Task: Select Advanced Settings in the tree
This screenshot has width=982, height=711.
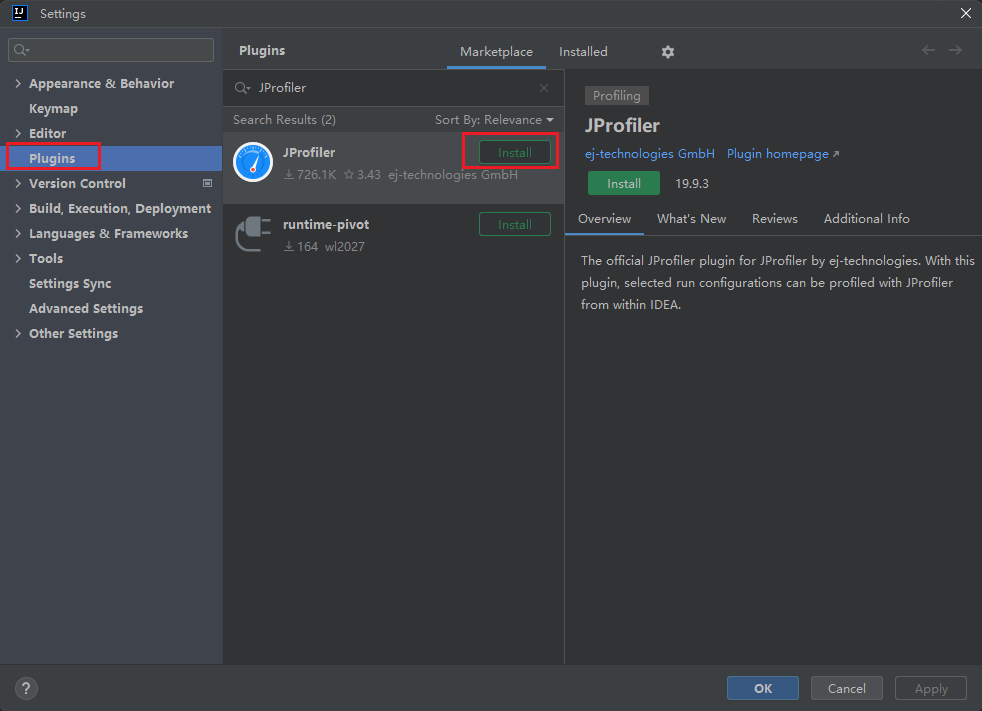Action: click(x=86, y=309)
